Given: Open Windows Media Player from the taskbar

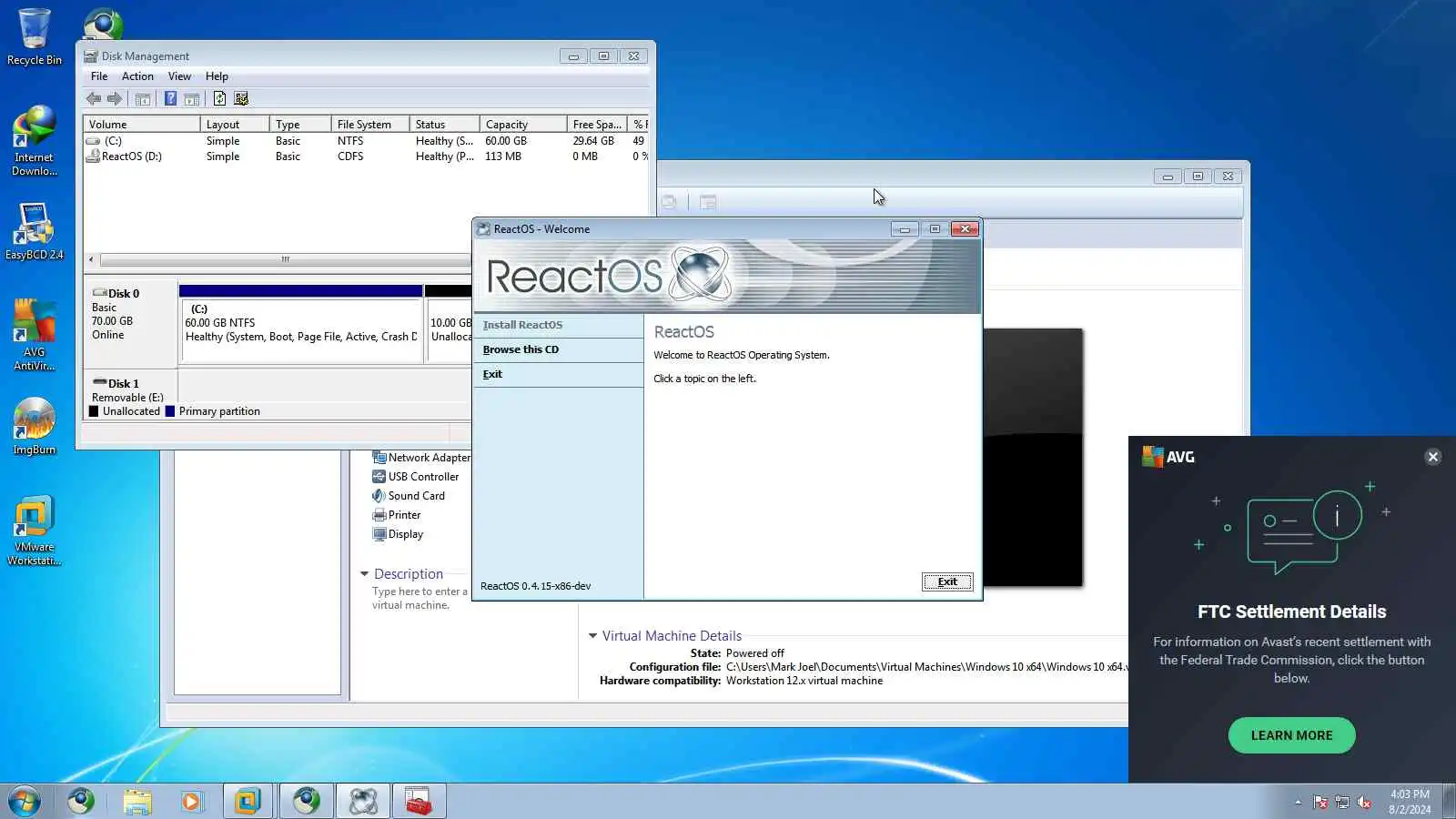Looking at the screenshot, I should pos(191,801).
